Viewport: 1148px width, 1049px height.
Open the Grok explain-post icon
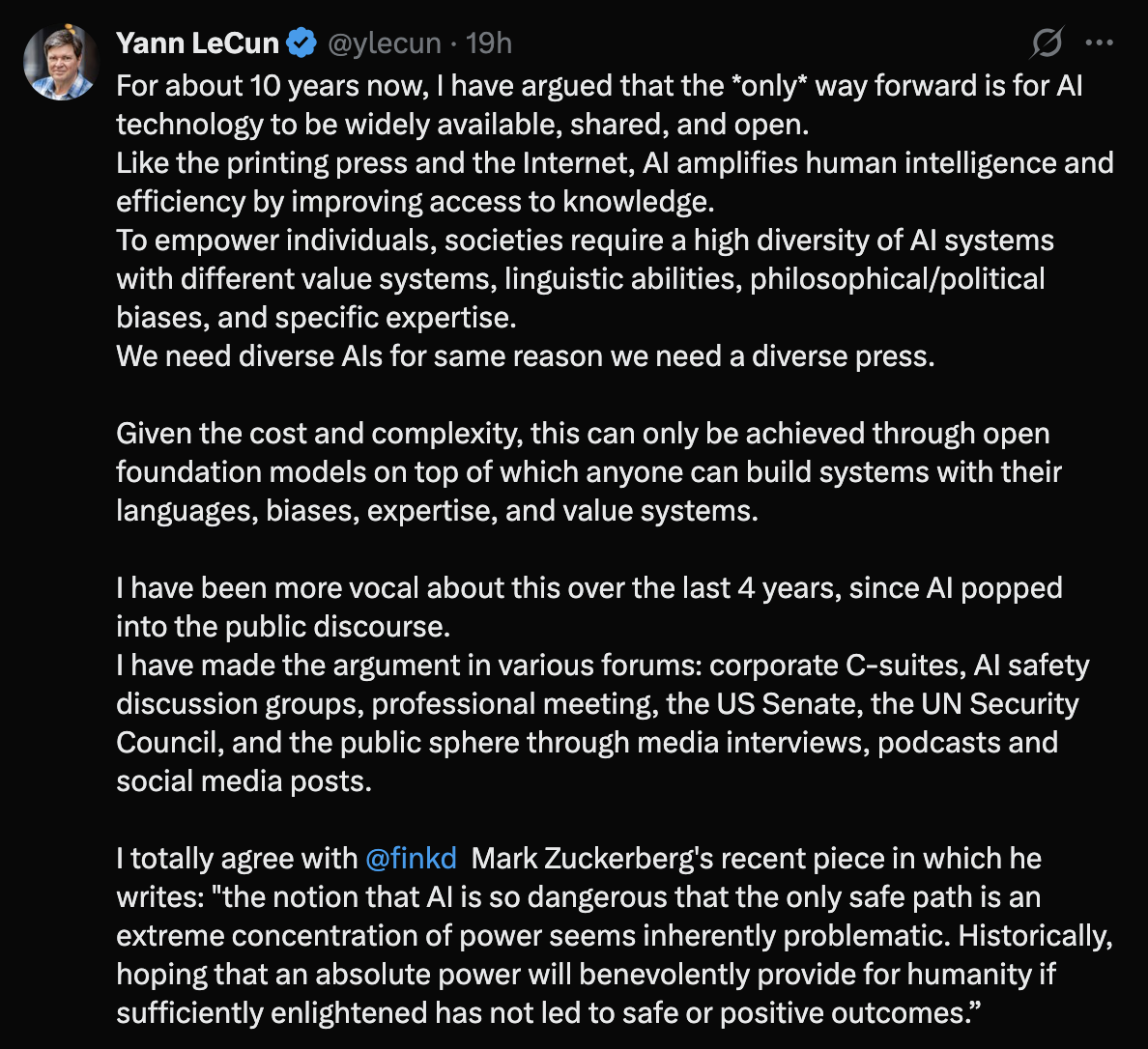pos(1047,43)
